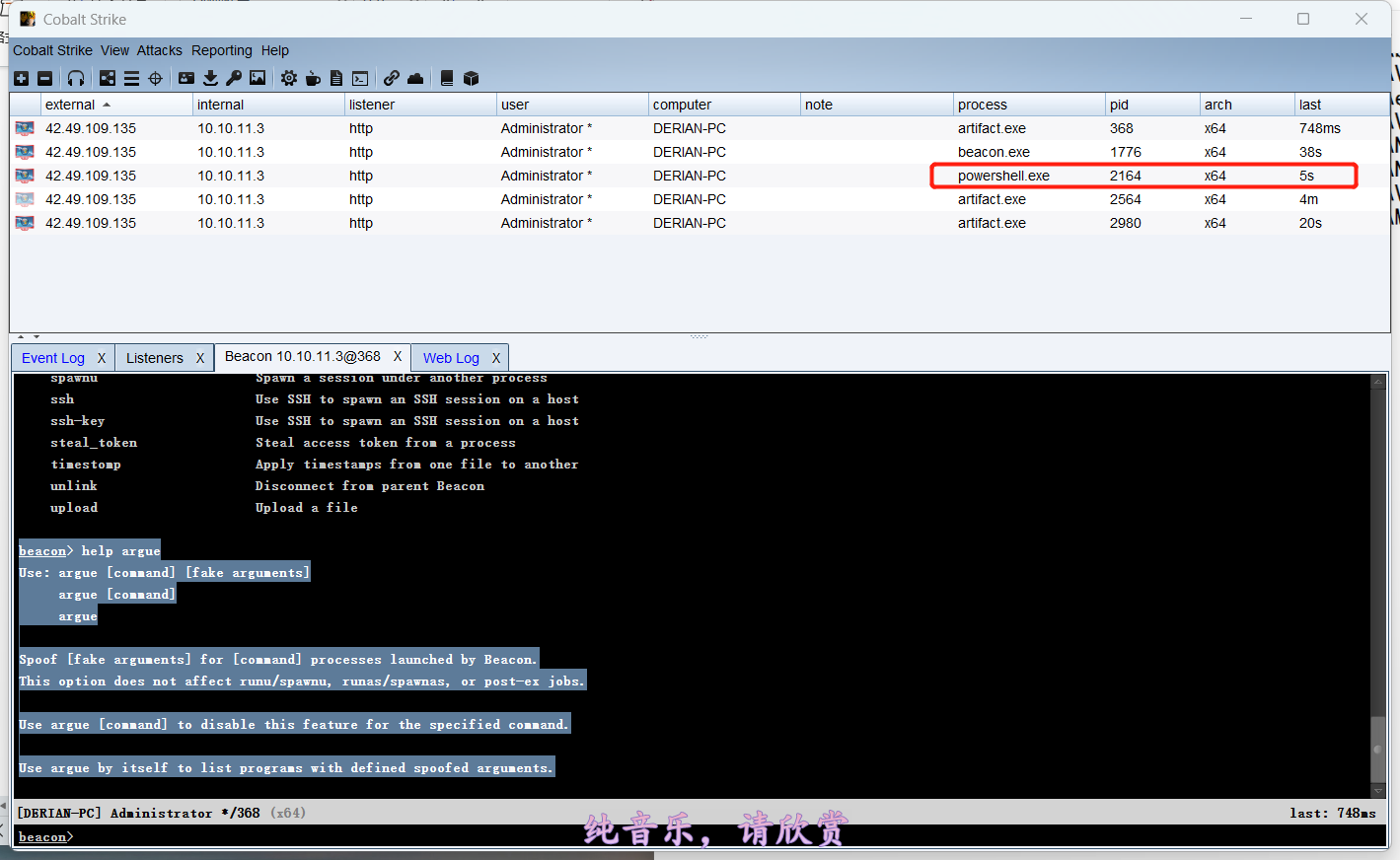Click the cloud Manage Web Server icon

point(415,78)
